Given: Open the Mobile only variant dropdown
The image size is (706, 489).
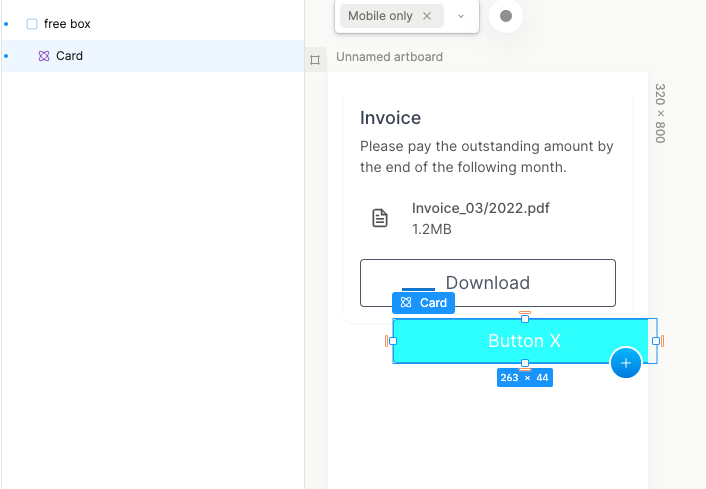Looking at the screenshot, I should (x=461, y=16).
